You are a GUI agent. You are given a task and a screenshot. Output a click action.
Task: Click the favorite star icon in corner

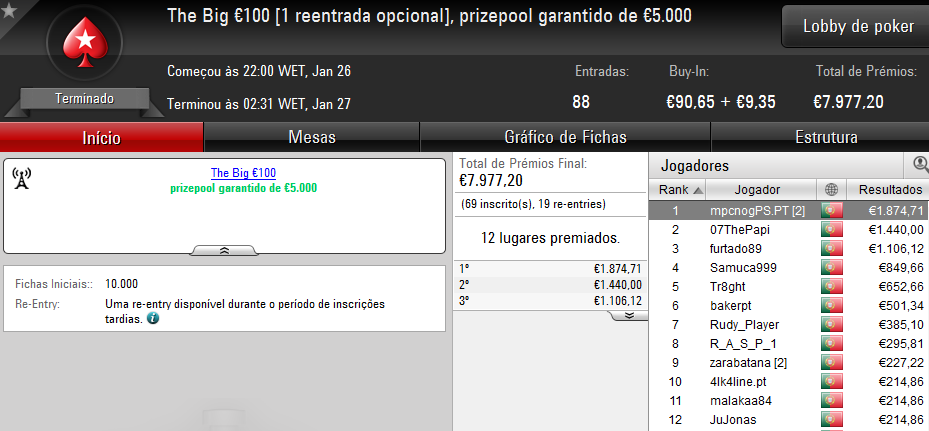pyautogui.click(x=8, y=11)
